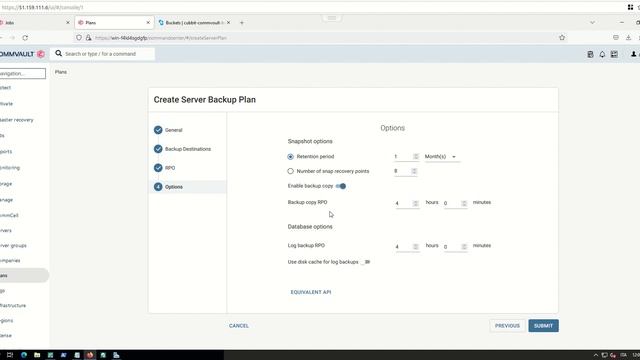Open the Equivalent API link
Viewport: 640px width, 360px height.
(x=311, y=292)
